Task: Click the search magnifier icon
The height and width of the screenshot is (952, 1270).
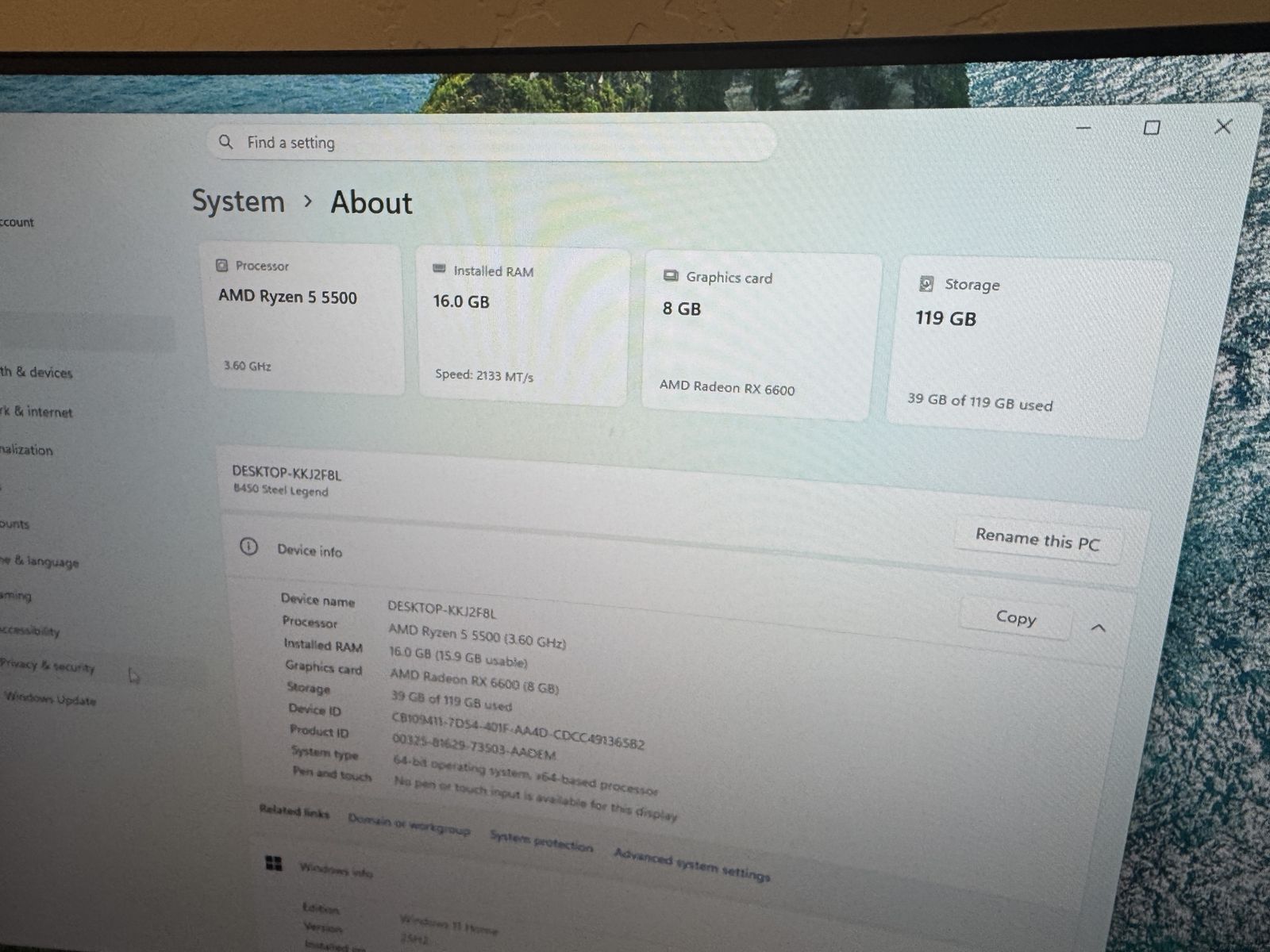Action: [226, 142]
